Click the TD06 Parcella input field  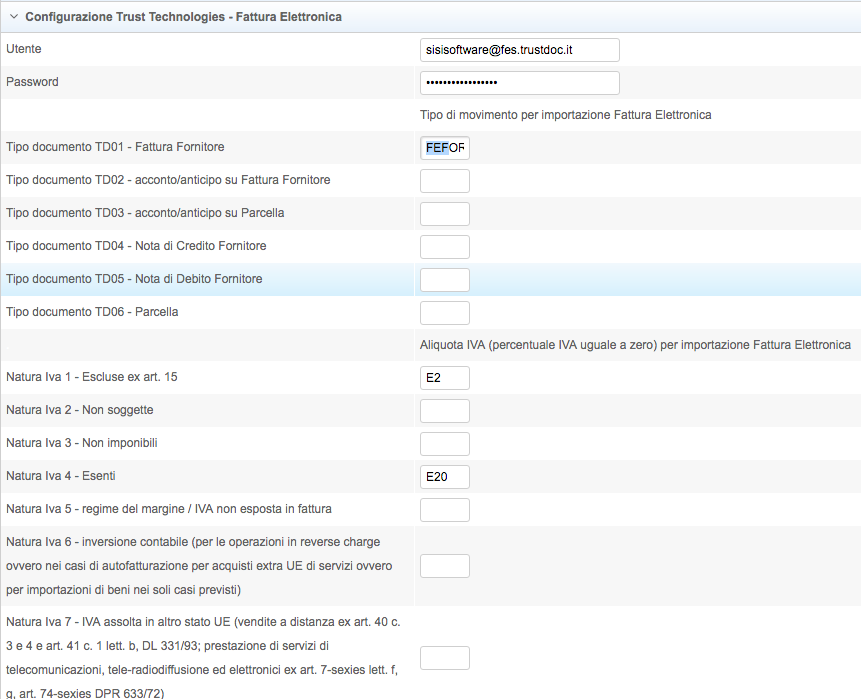(x=445, y=312)
